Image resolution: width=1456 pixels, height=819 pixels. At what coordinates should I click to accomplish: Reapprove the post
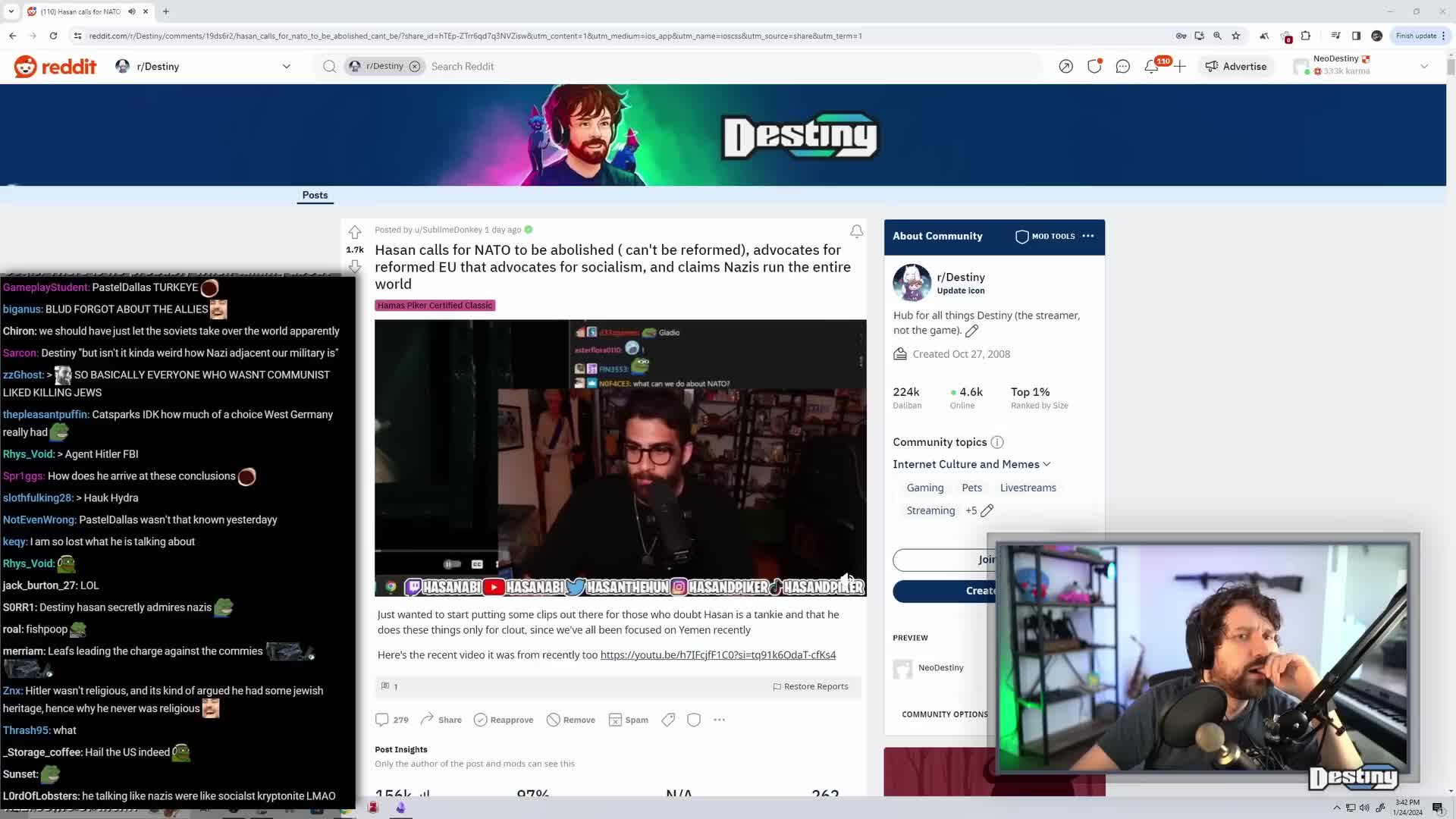tap(504, 720)
